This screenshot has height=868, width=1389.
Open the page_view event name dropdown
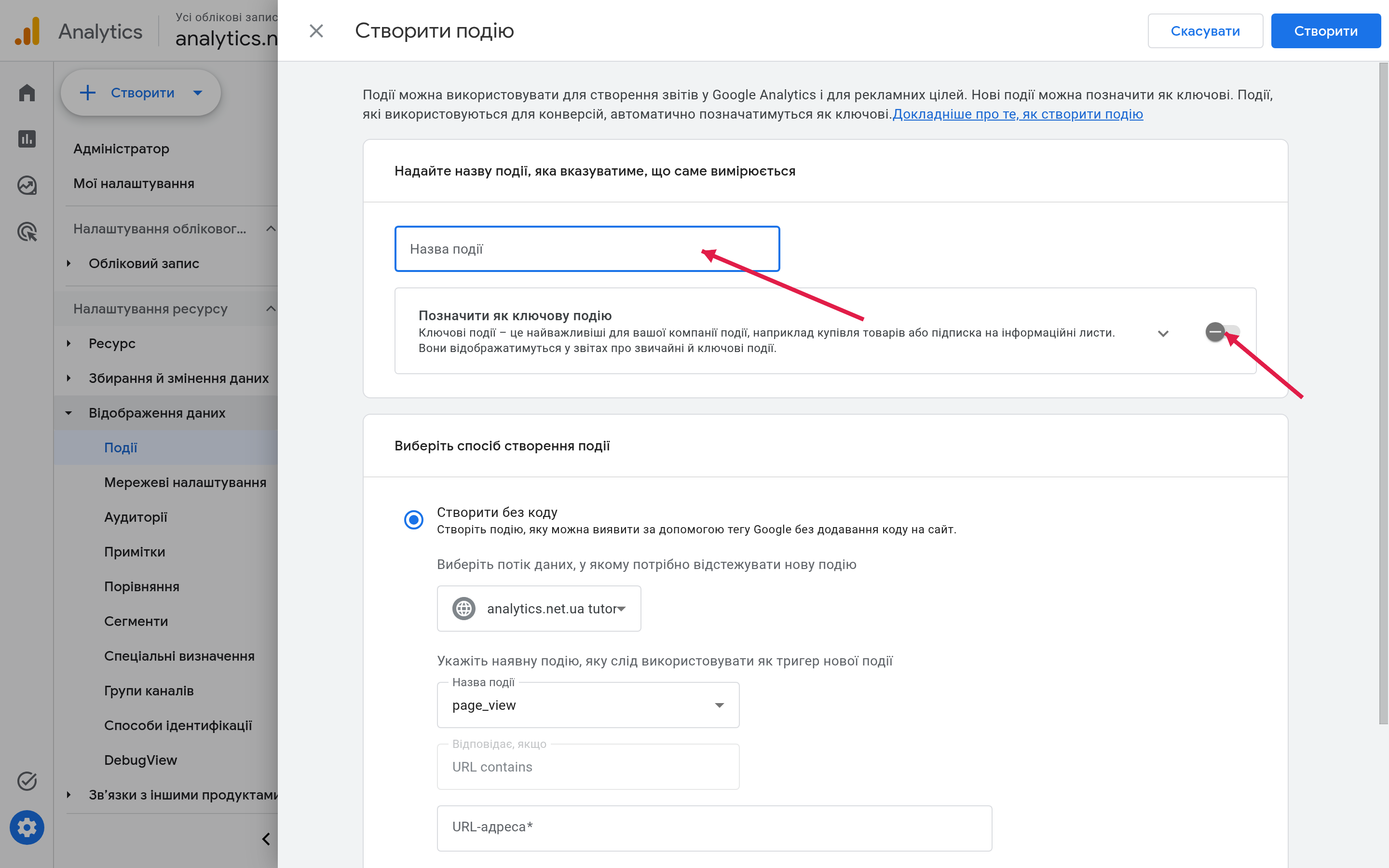click(588, 705)
